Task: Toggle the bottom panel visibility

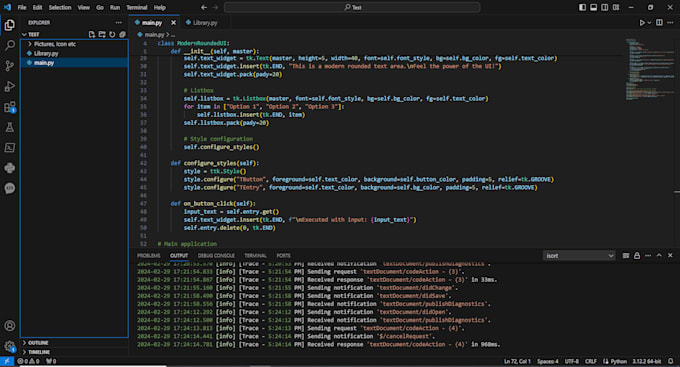Action: pyautogui.click(x=594, y=7)
